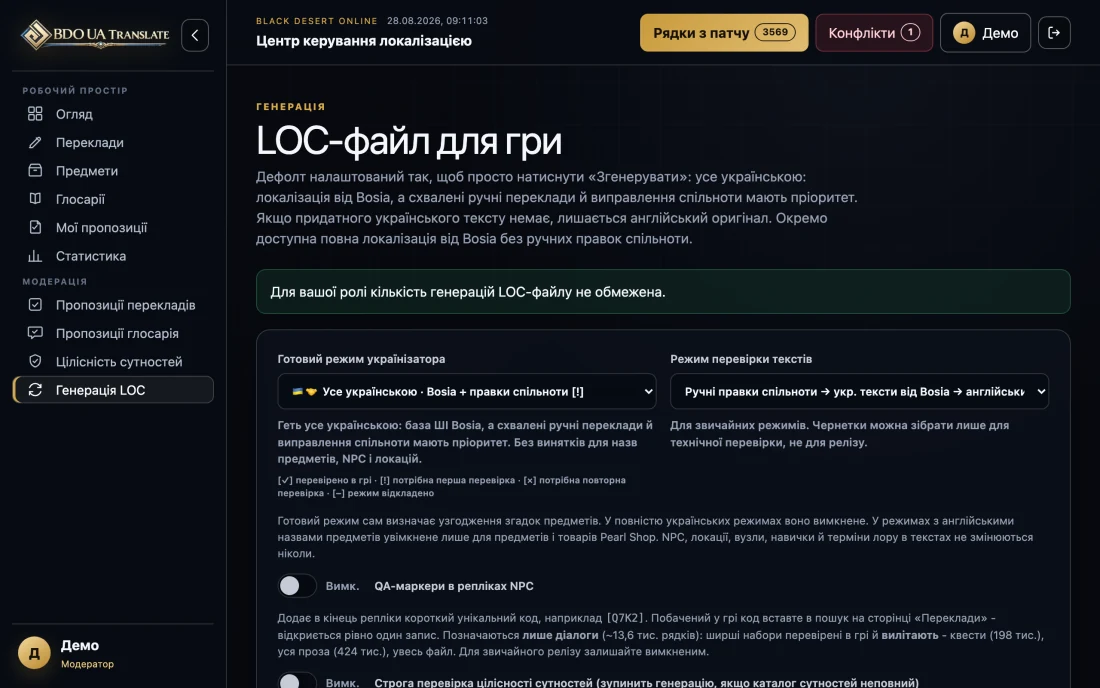Open Мої пропозиції

click(x=113, y=227)
